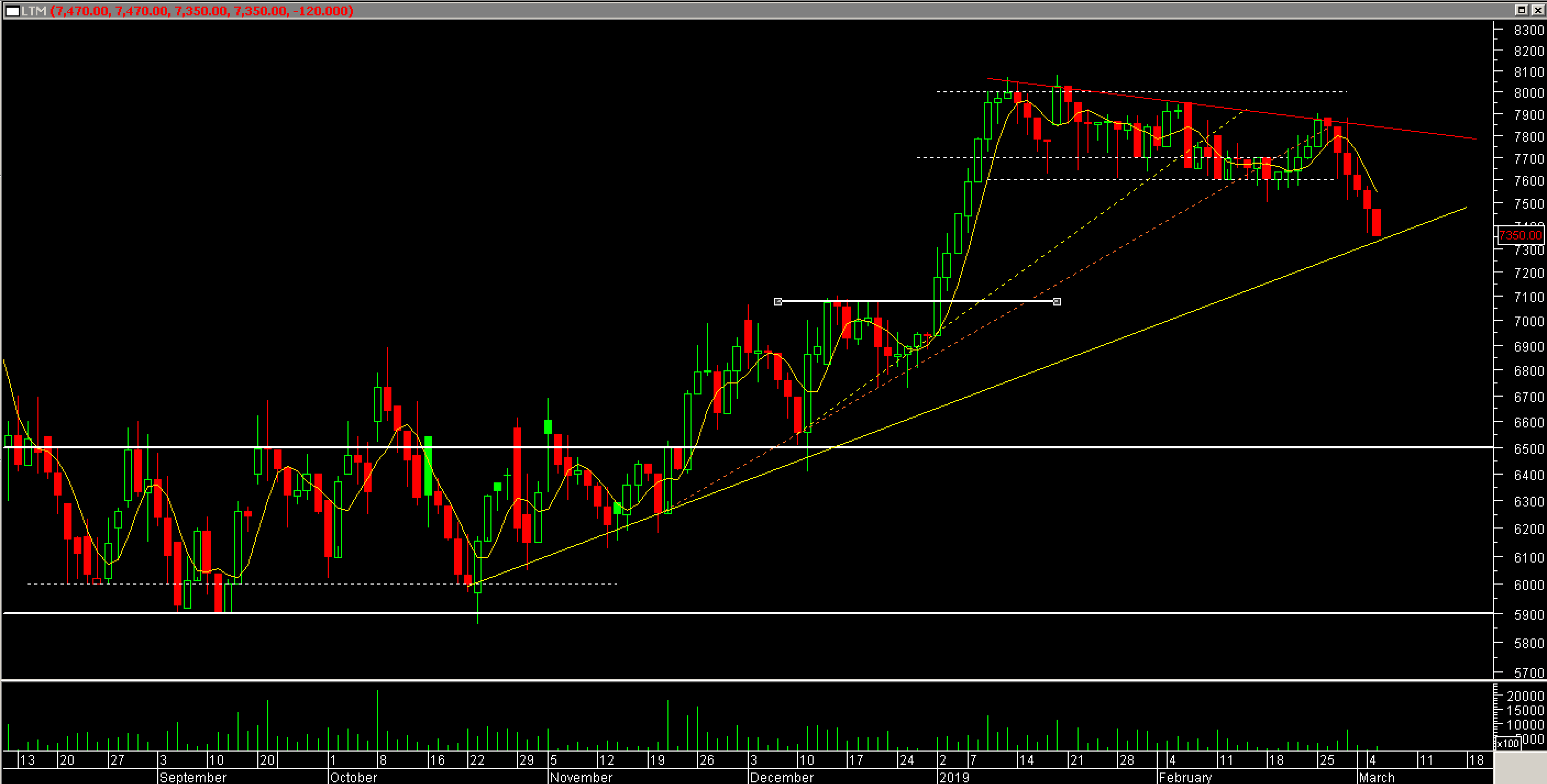1547x784 pixels.
Task: Click the LTM symbol name in title bar
Action: (x=34, y=11)
